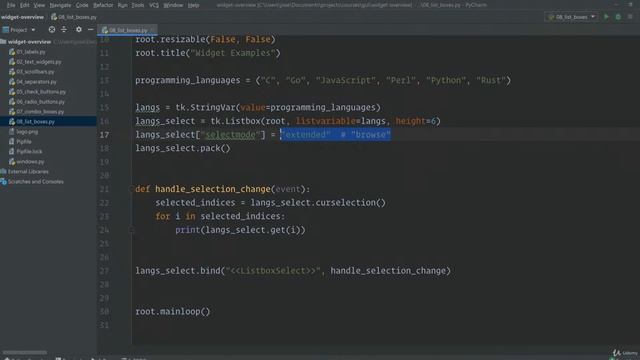Expand External Libraries node
The width and height of the screenshot is (640, 360).
click(x=28, y=172)
